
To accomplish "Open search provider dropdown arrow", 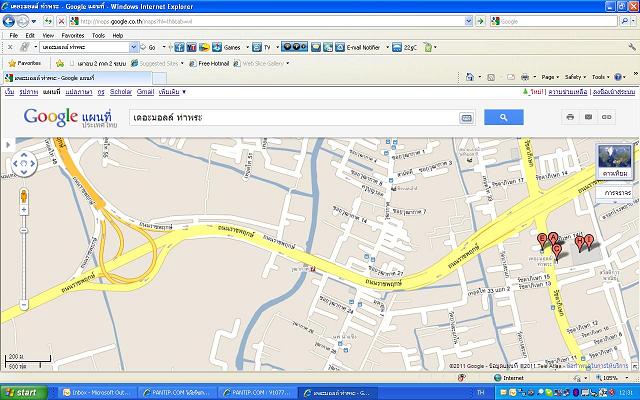I will point(633,21).
